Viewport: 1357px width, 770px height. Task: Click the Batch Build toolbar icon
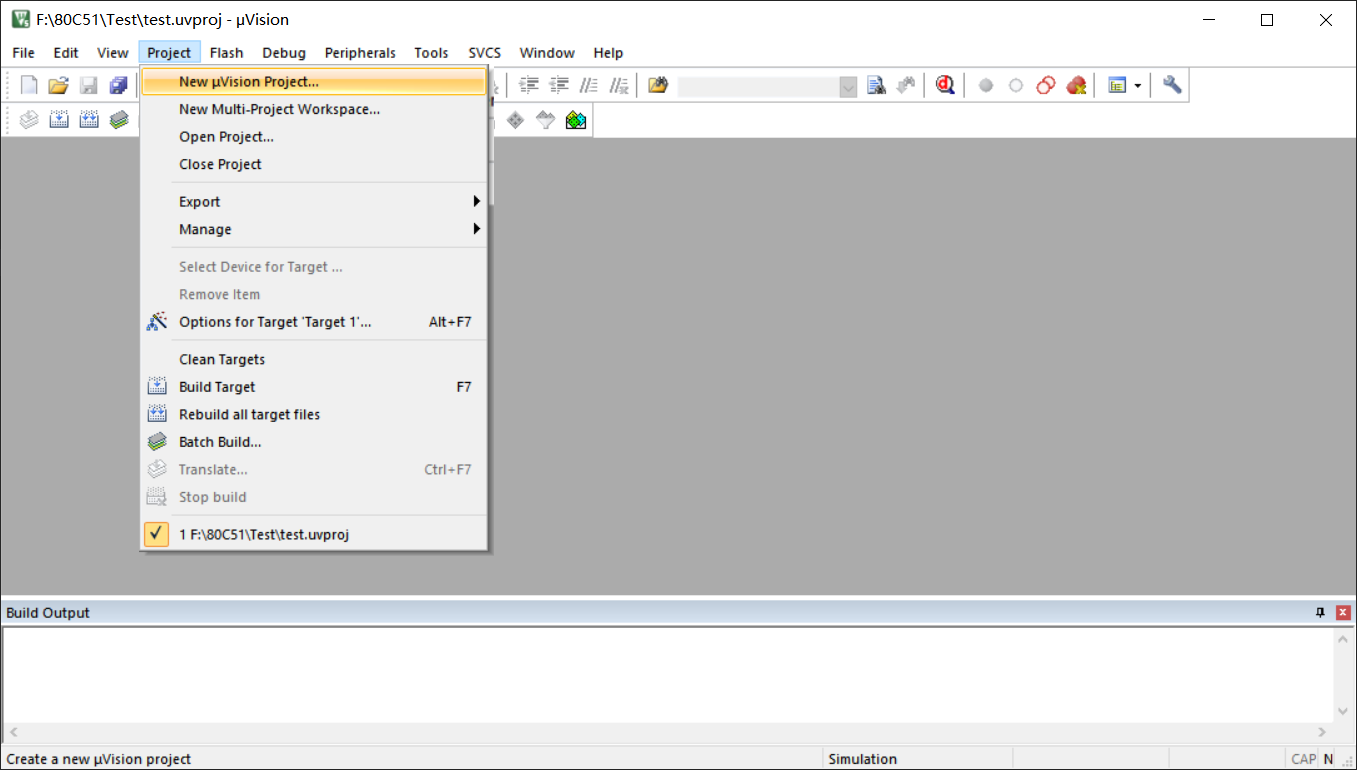tap(119, 121)
